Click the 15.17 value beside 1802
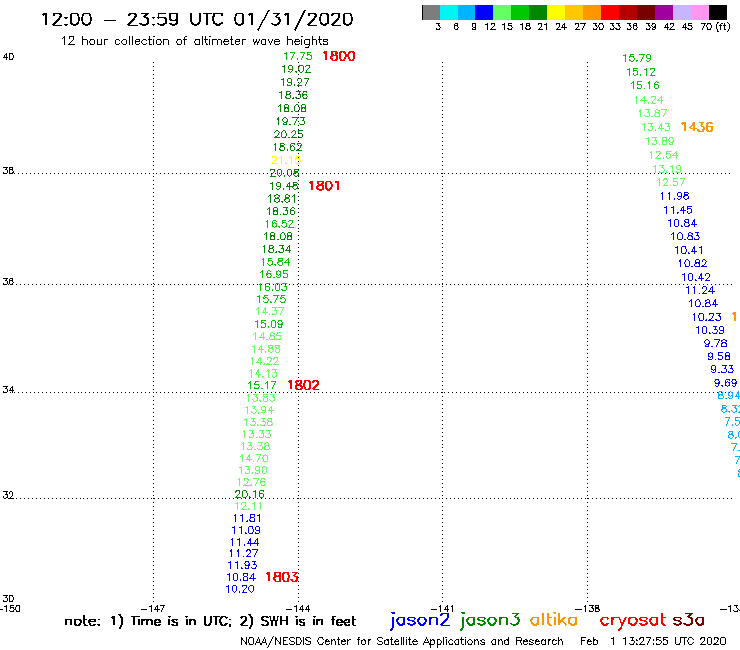 [x=262, y=385]
